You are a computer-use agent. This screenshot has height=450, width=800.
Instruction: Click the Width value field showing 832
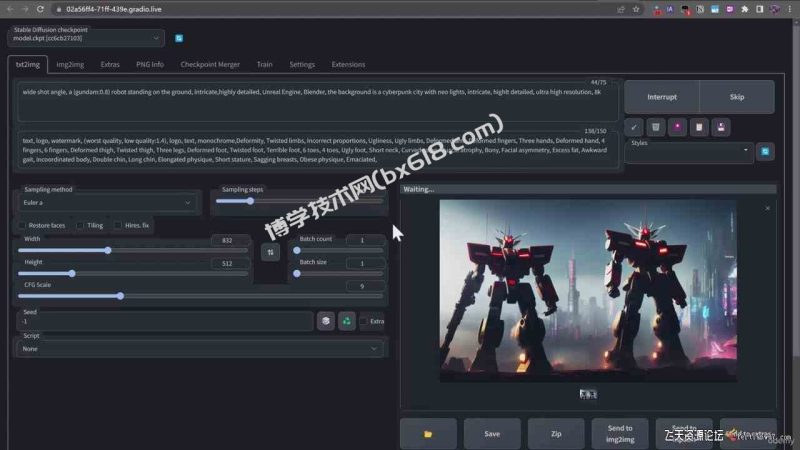click(230, 240)
